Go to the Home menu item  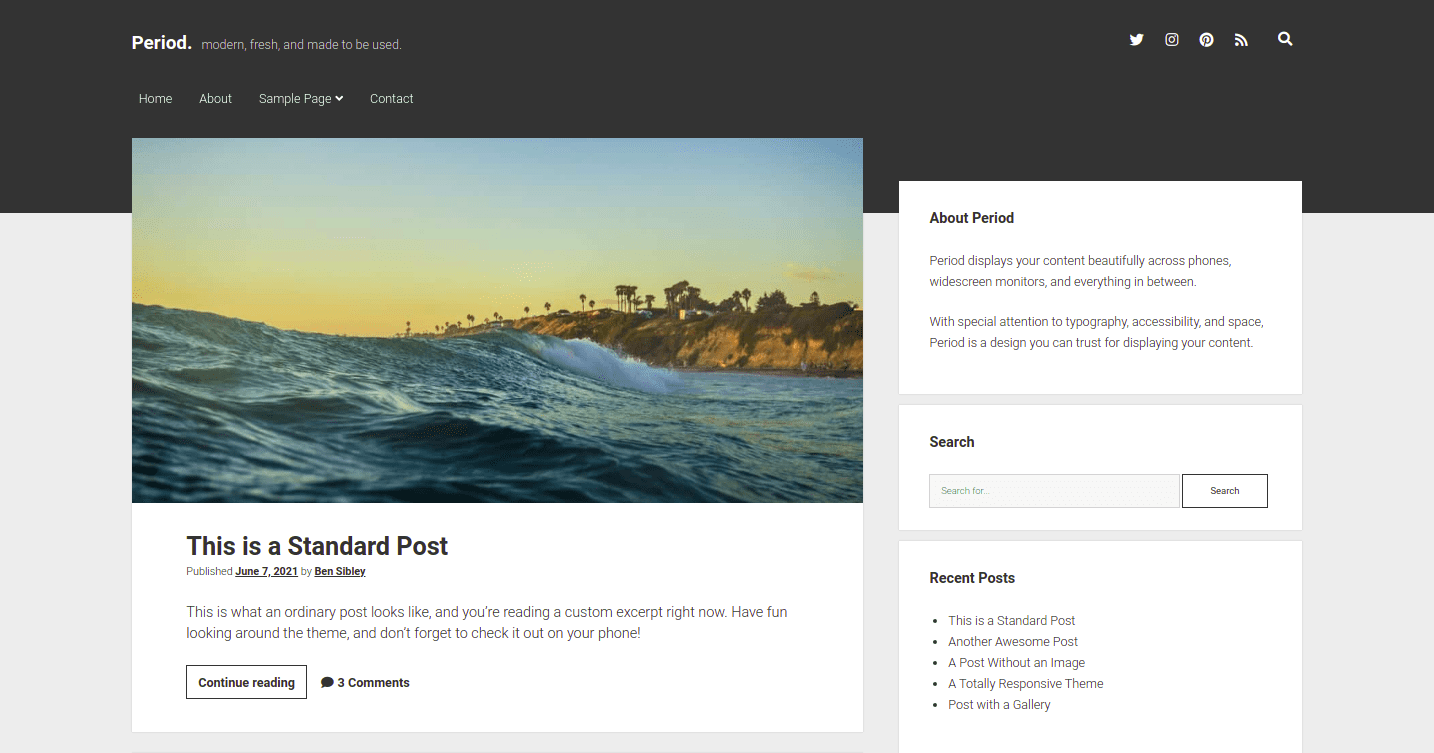coord(155,98)
